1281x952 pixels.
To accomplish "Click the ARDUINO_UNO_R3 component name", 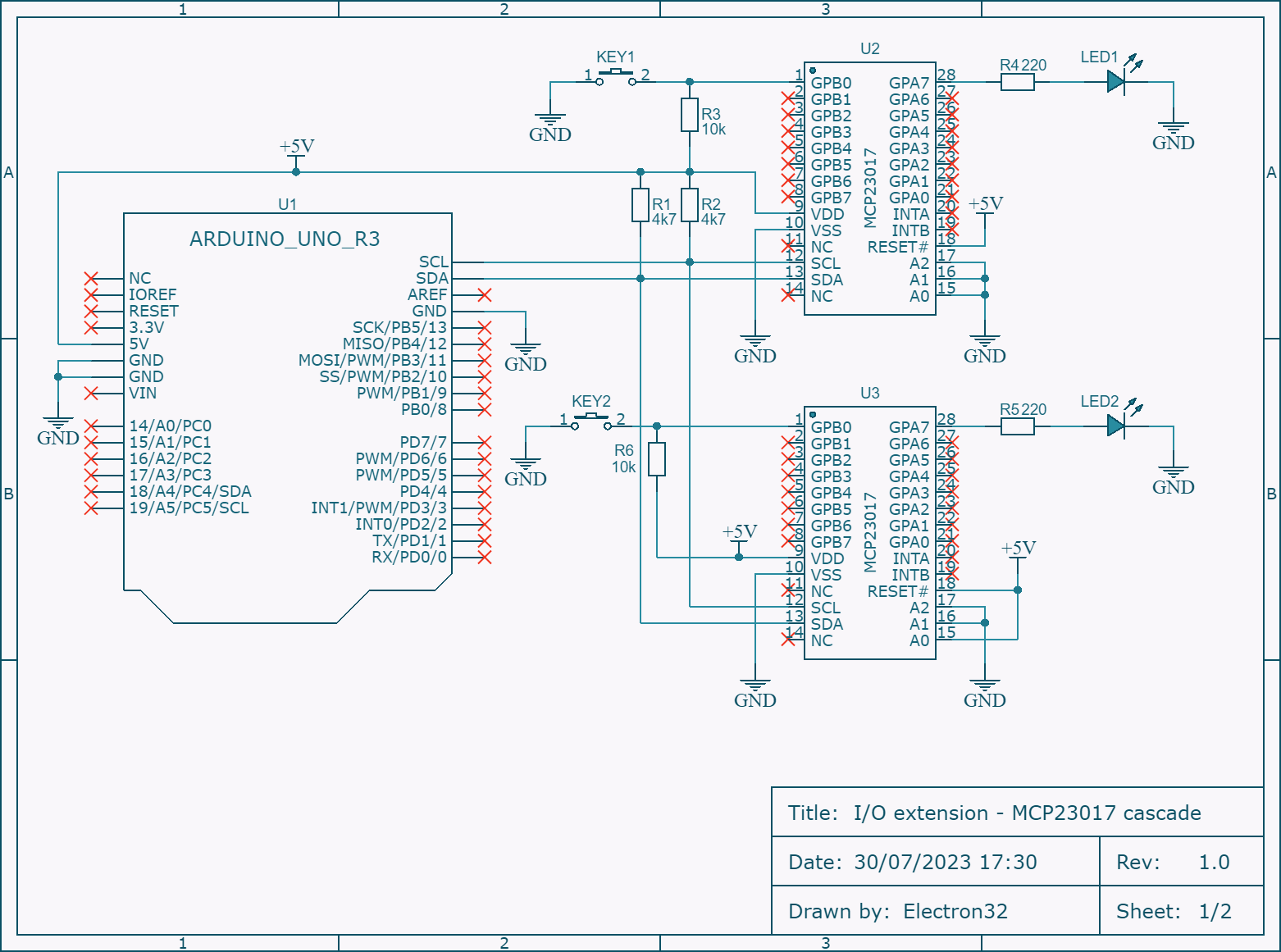I will (285, 239).
